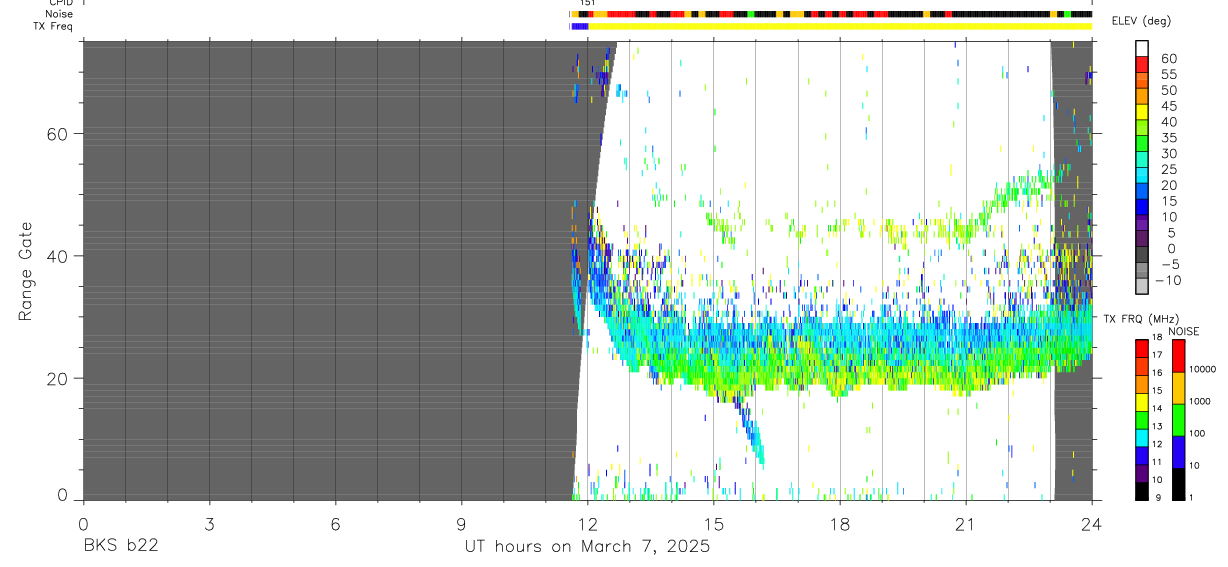Pick black NOISE swatch between 10 and 1
The width and height of the screenshot is (1228, 567).
tap(1178, 484)
